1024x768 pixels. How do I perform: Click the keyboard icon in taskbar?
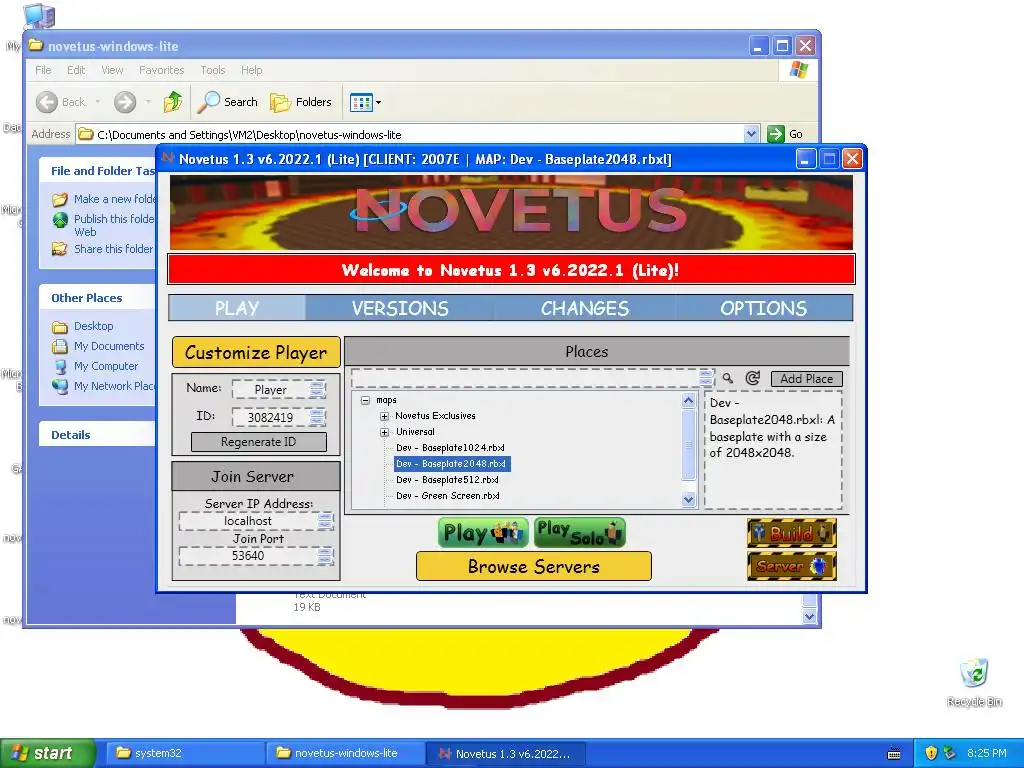(895, 754)
